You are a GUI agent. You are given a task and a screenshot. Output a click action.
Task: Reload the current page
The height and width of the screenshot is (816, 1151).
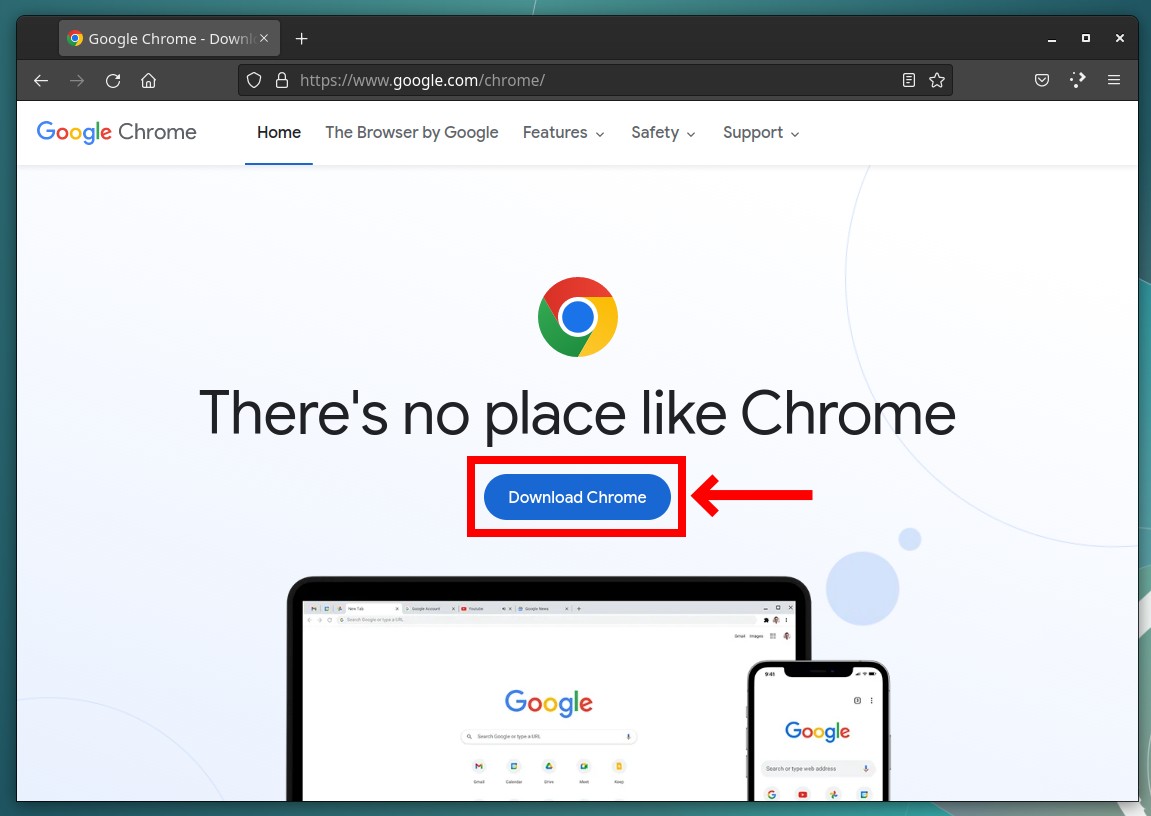pos(113,81)
